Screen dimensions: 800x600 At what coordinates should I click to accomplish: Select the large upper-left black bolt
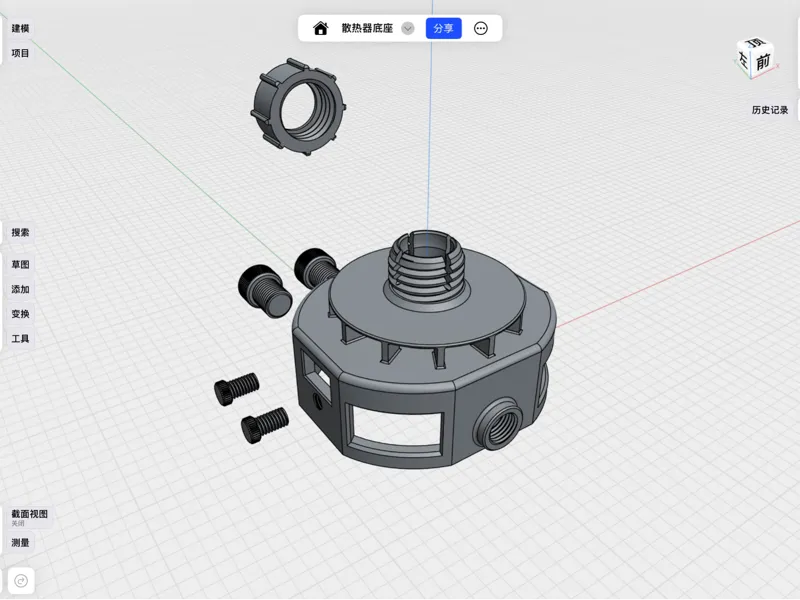point(264,291)
